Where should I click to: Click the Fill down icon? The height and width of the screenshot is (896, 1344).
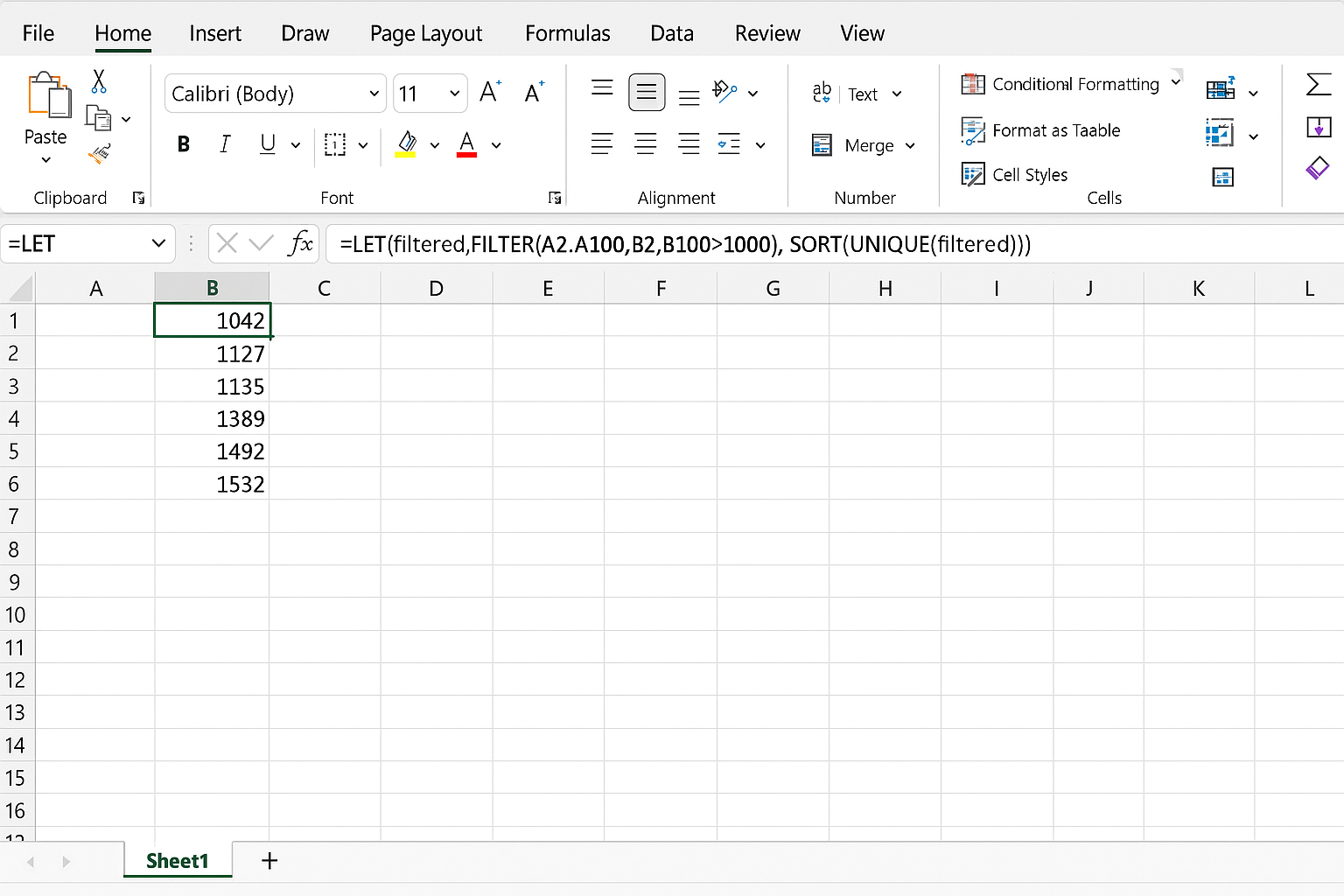pos(1319,128)
